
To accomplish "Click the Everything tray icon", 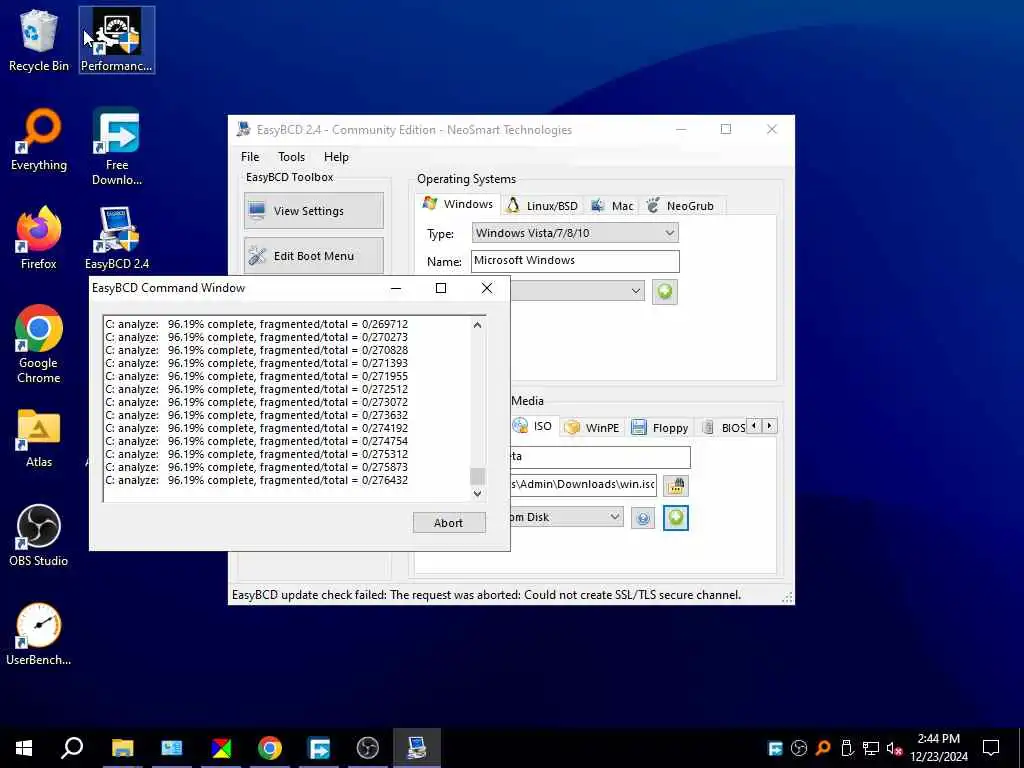I will [823, 748].
